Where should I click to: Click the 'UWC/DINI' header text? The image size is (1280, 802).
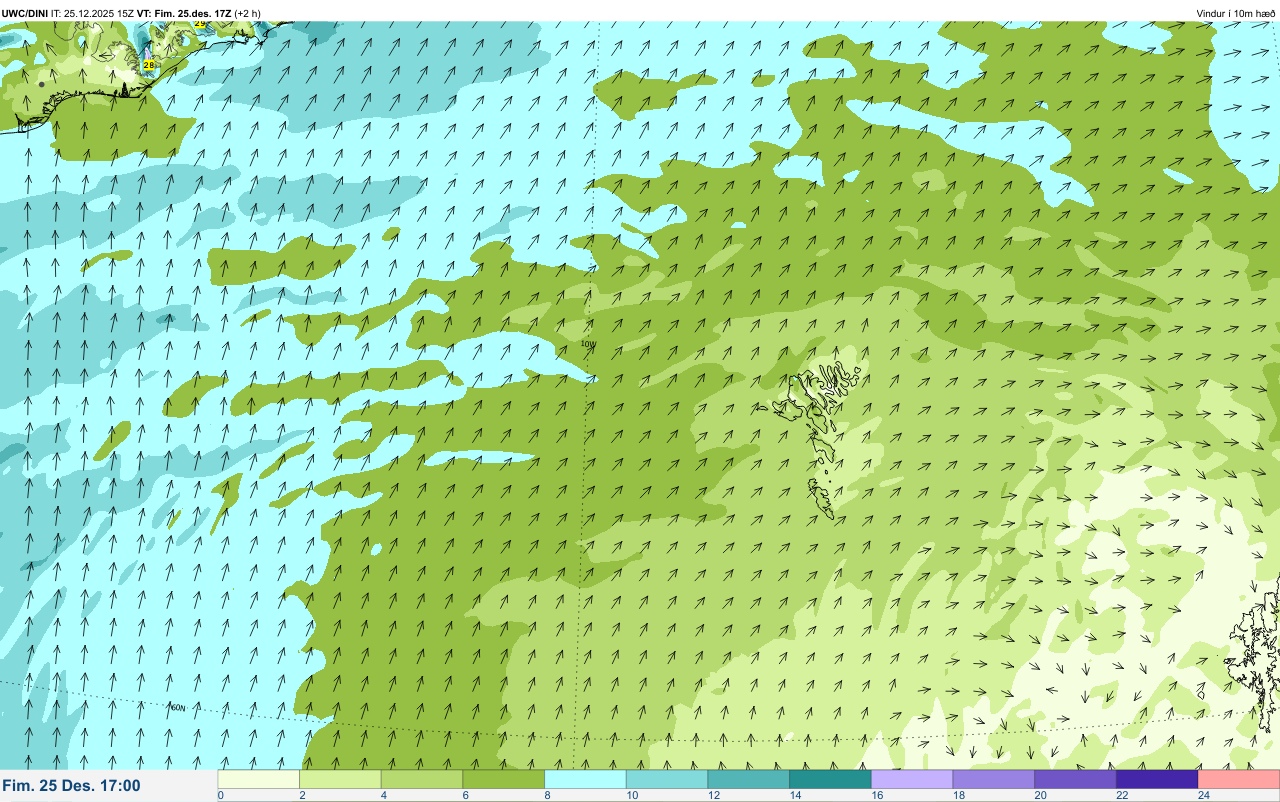25,14
